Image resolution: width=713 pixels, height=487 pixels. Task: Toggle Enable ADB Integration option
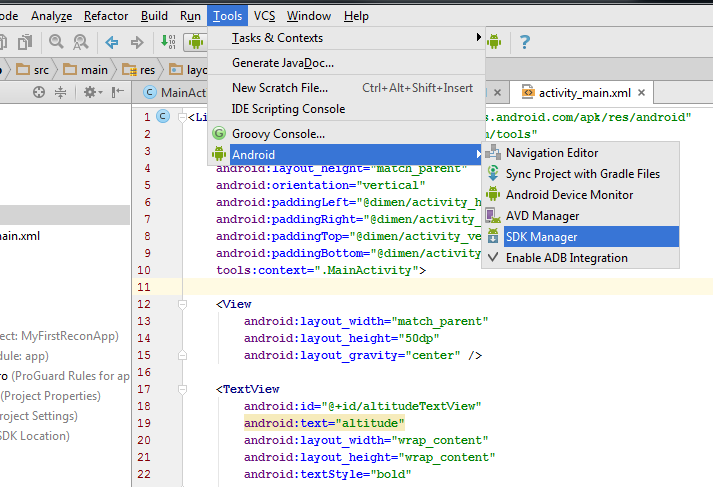(581, 258)
